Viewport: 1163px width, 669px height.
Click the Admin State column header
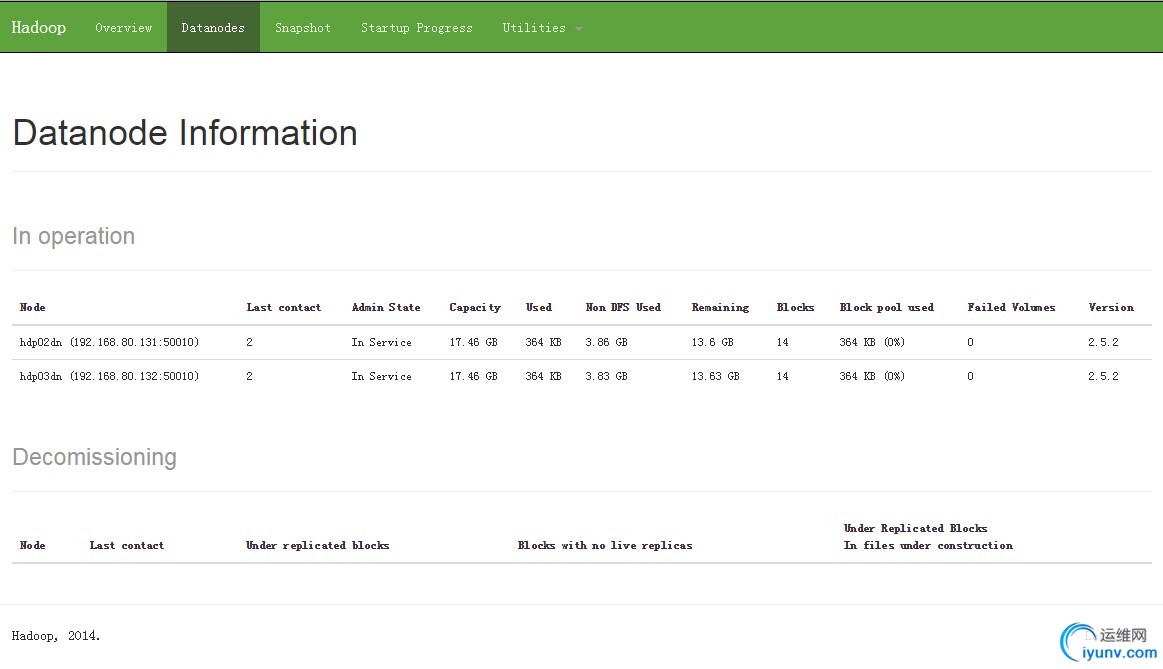[x=386, y=307]
